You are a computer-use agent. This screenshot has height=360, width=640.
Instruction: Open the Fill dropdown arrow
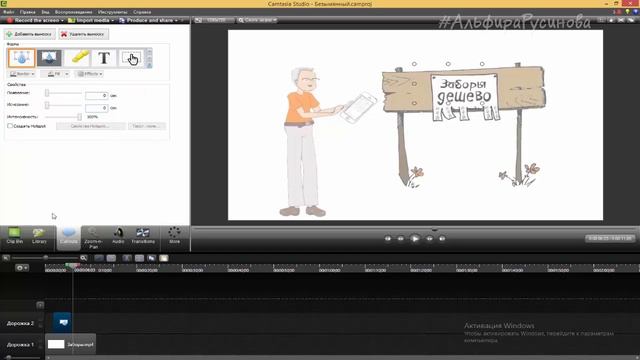pos(67,74)
